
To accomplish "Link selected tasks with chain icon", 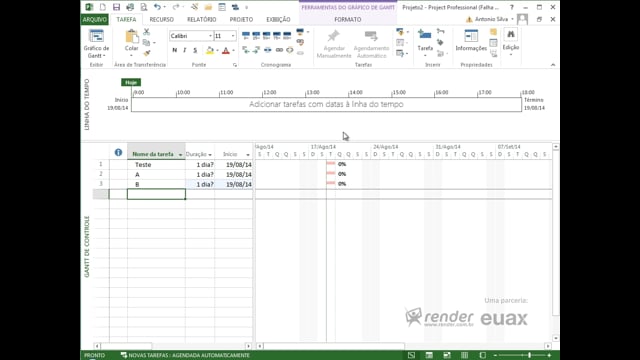I will coord(279,50).
